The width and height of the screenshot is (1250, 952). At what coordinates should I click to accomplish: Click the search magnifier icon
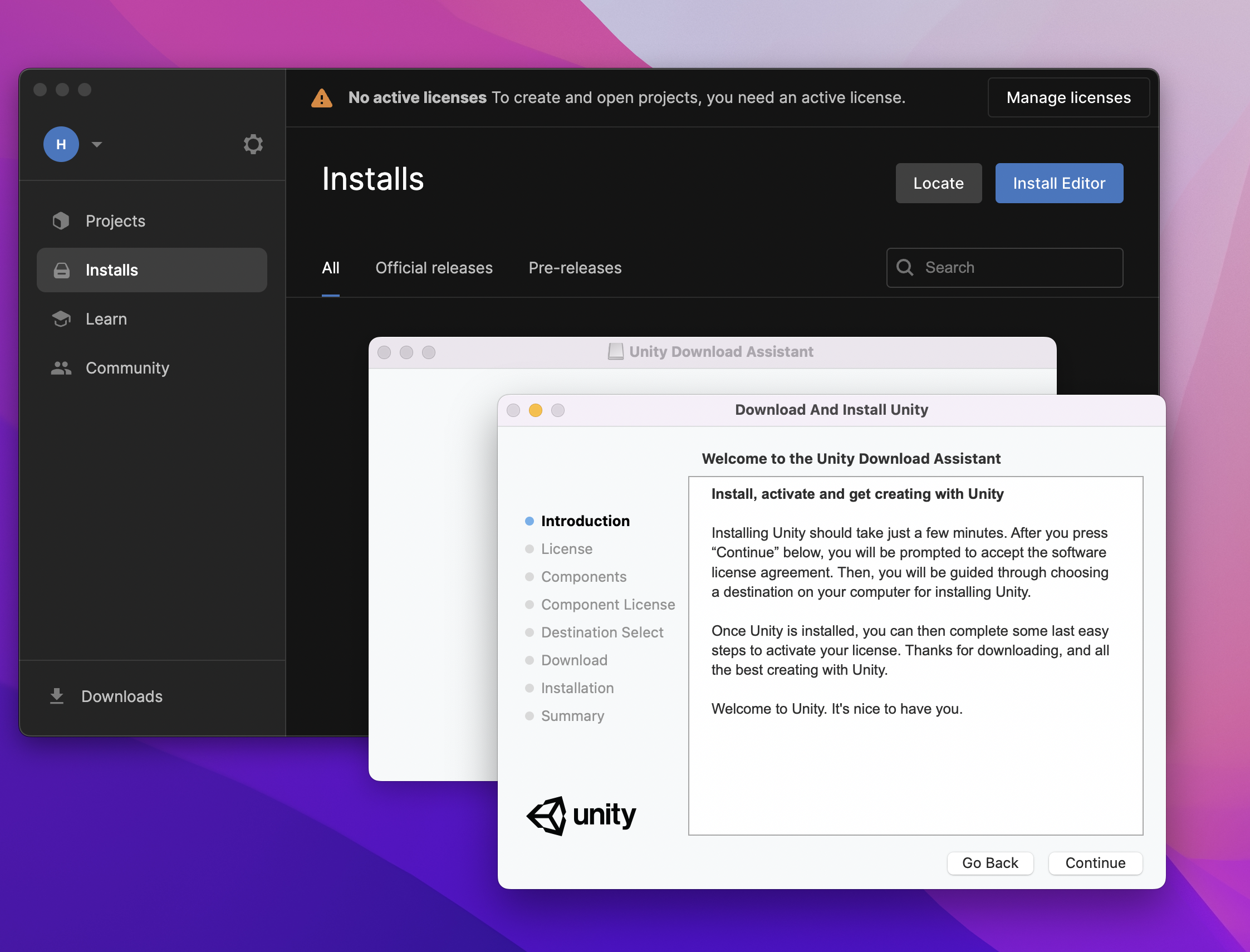pyautogui.click(x=905, y=267)
